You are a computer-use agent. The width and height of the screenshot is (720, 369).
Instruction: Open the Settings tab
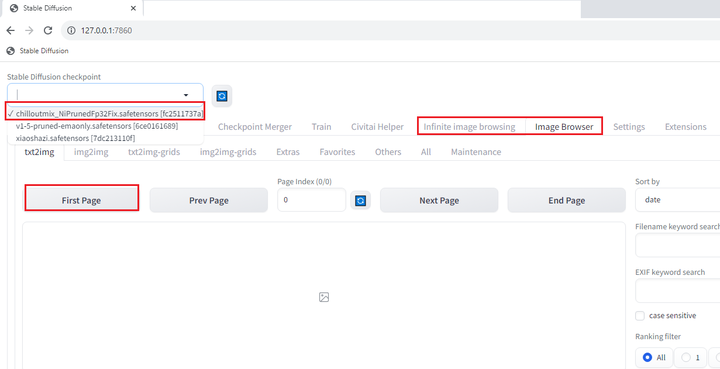629,127
